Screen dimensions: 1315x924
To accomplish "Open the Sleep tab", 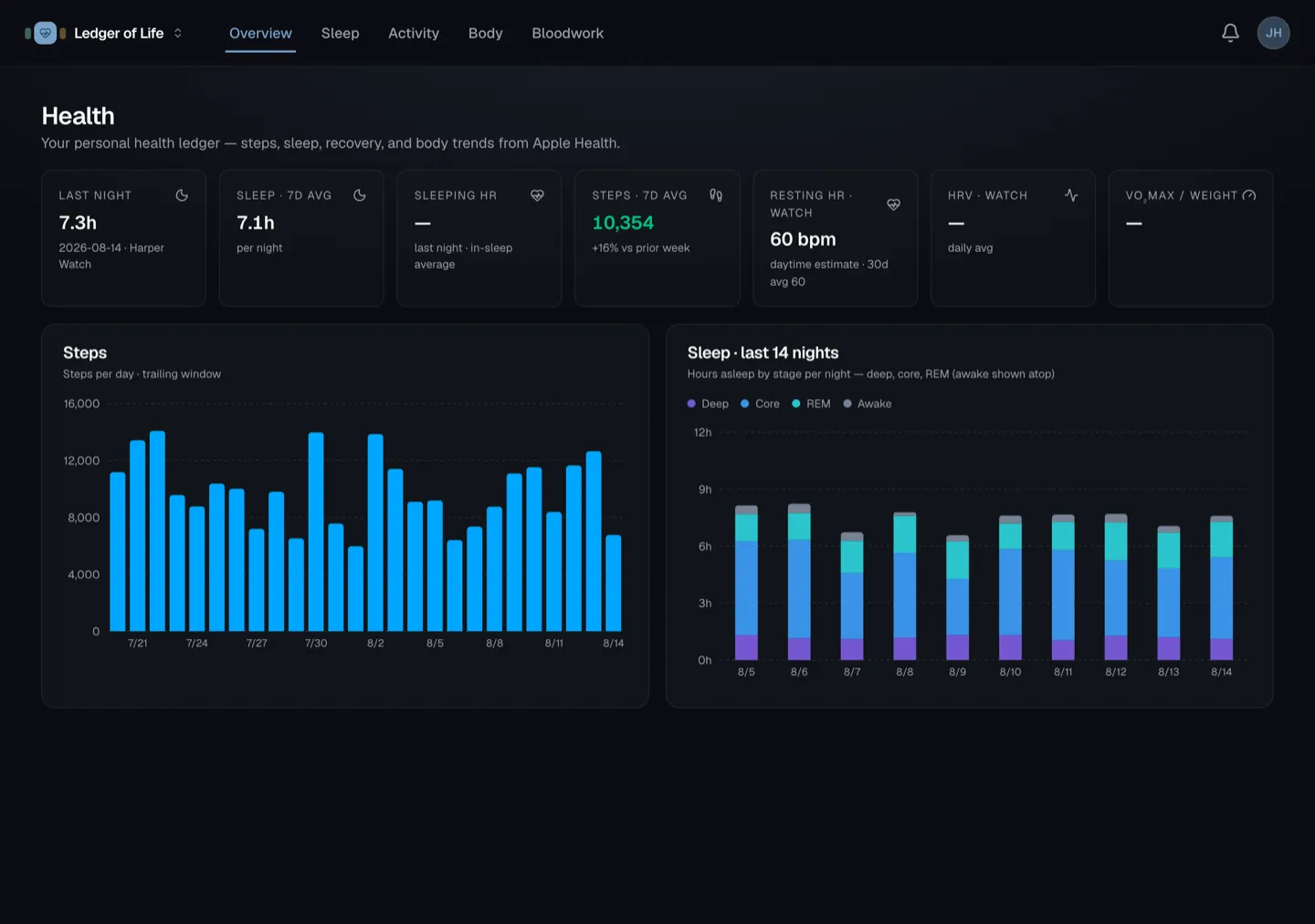I will [x=340, y=33].
